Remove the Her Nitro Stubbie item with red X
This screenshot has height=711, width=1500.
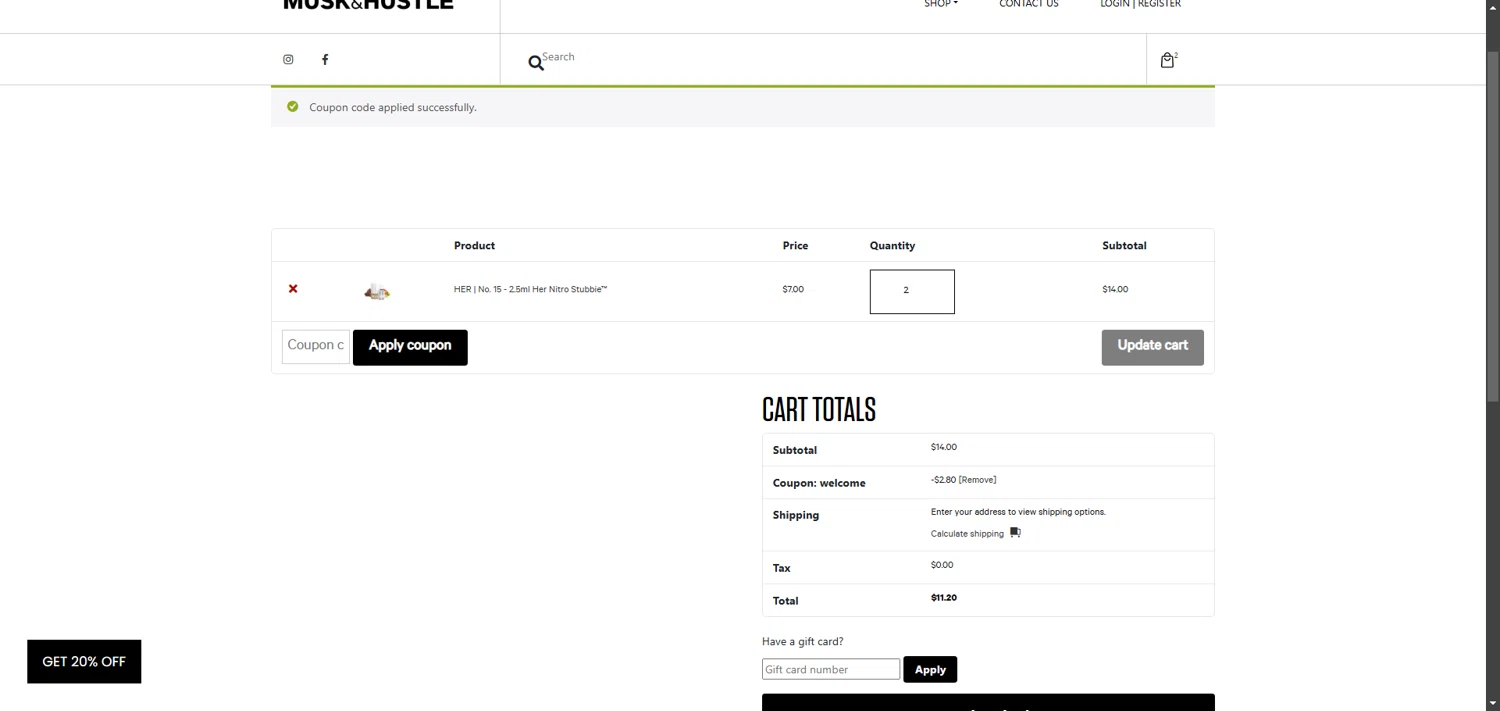point(293,289)
